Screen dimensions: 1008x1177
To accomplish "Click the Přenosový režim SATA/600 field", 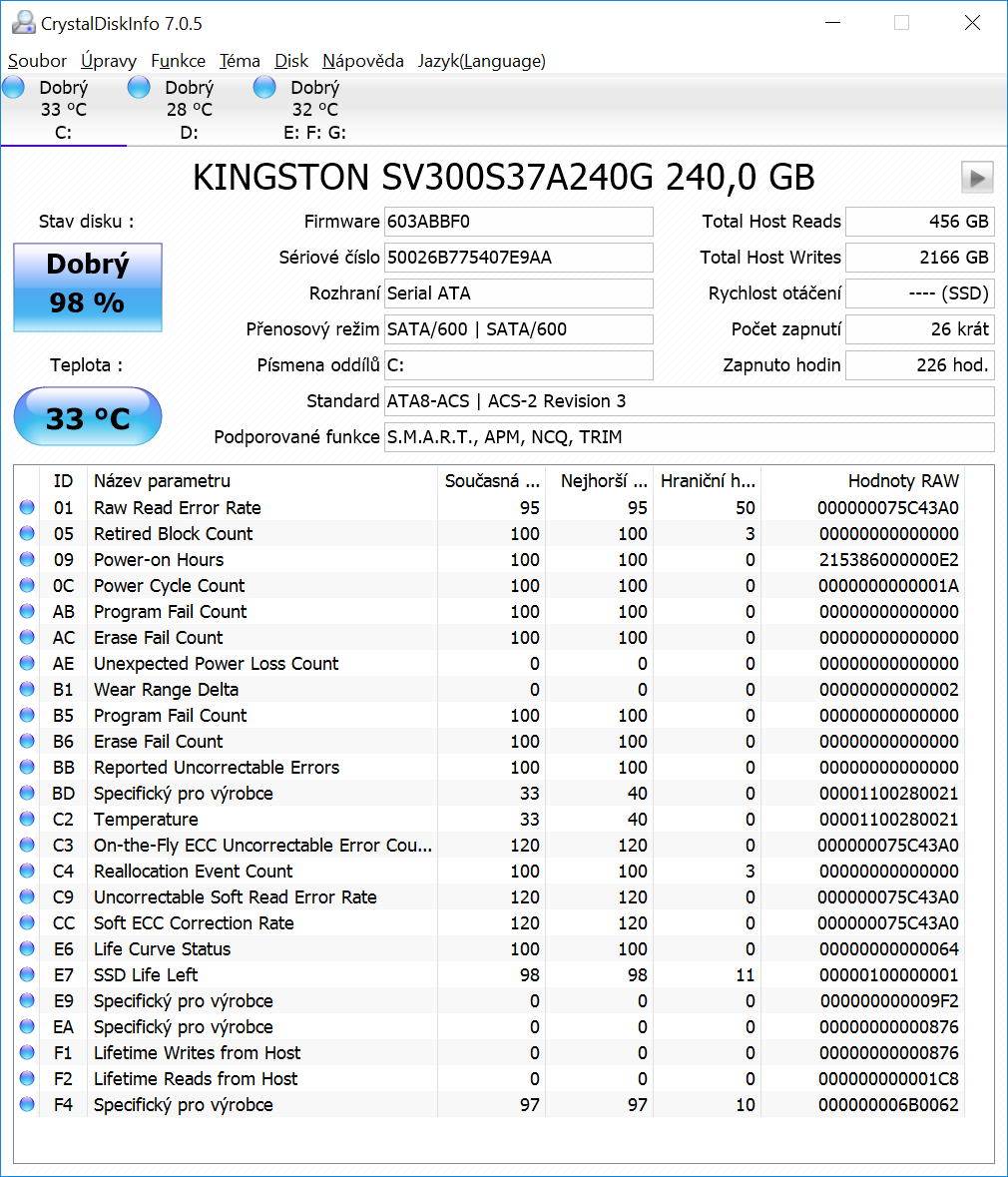I will [x=519, y=329].
